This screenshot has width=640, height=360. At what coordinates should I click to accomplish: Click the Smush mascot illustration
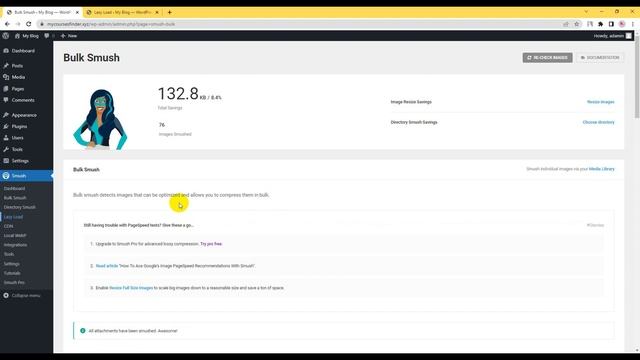(100, 119)
